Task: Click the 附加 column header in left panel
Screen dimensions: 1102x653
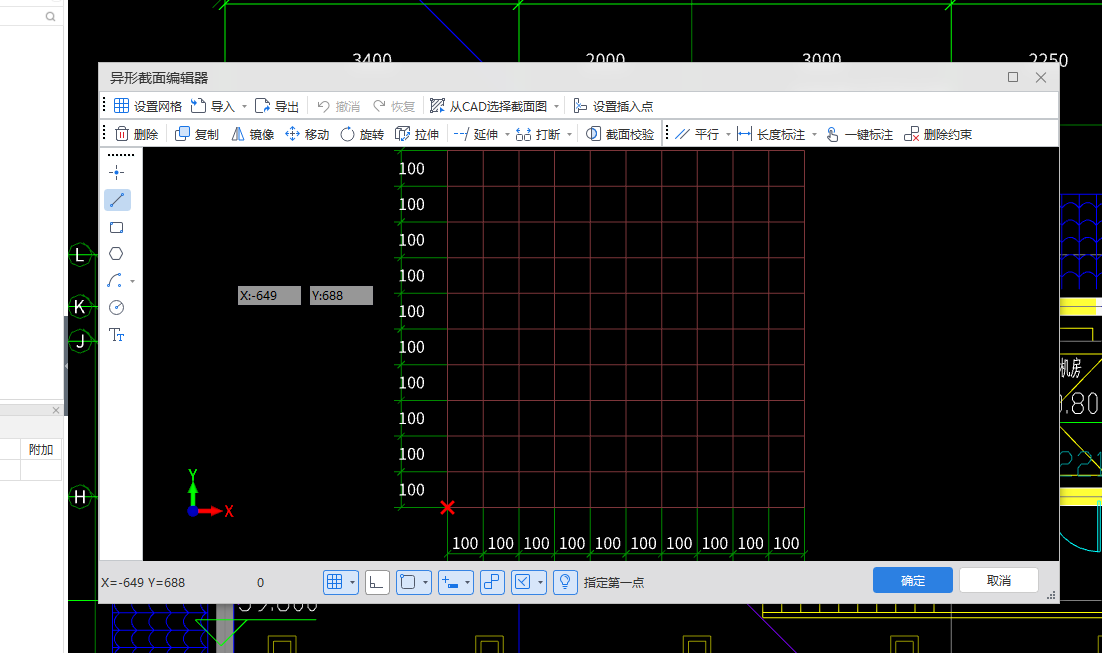Action: (41, 450)
